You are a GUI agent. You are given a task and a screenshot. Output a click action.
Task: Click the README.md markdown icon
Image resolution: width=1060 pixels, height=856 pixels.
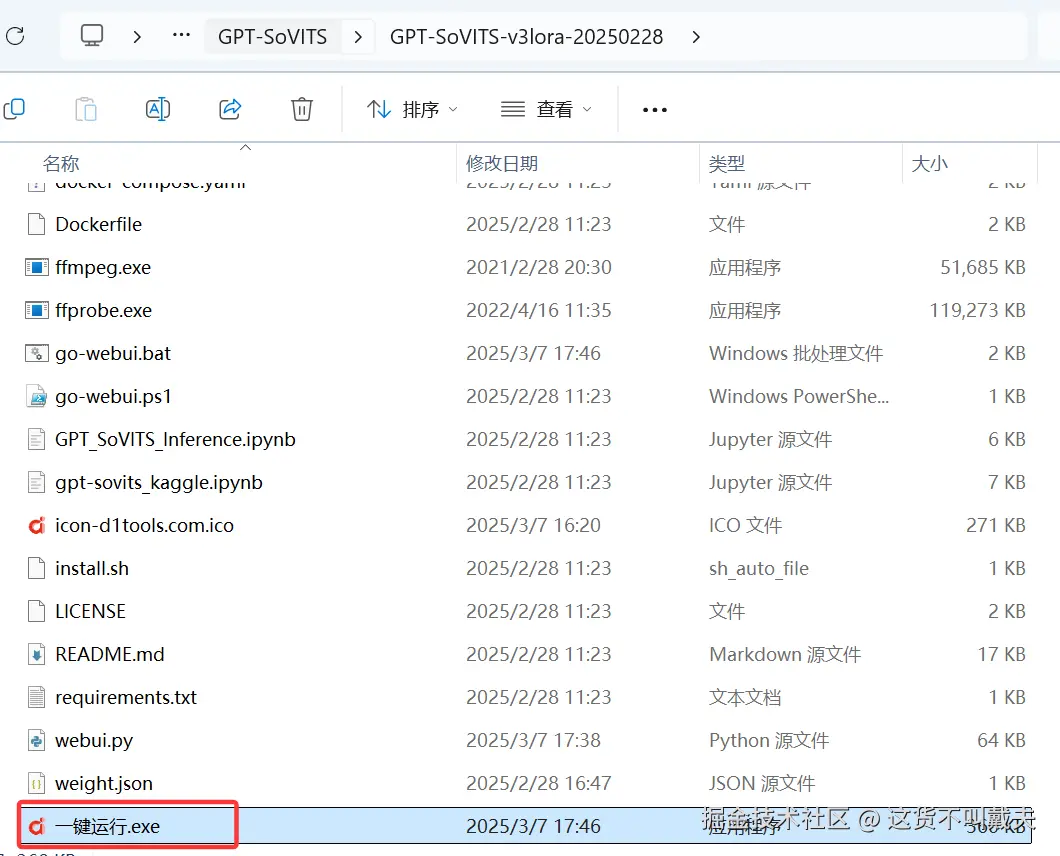[x=37, y=654]
